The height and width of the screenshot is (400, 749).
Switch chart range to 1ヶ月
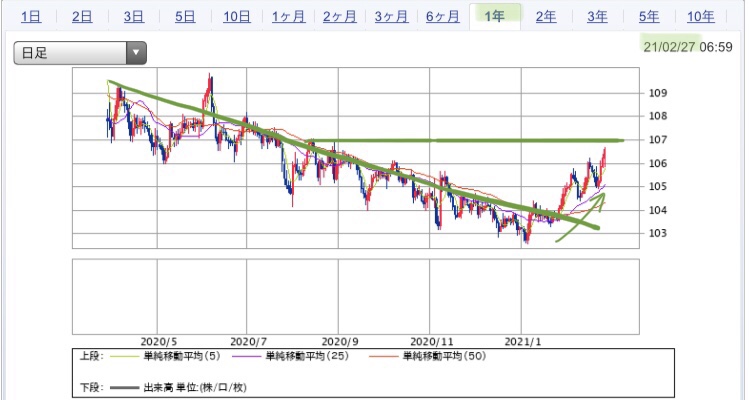pyautogui.click(x=289, y=17)
